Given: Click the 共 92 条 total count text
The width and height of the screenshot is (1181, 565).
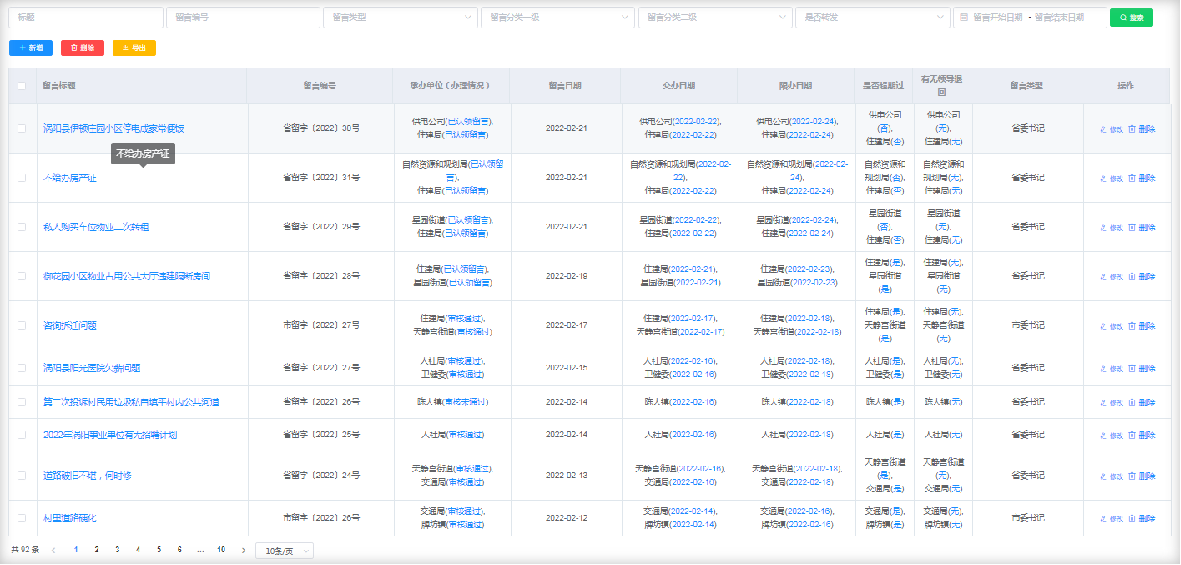Looking at the screenshot, I should 25,550.
